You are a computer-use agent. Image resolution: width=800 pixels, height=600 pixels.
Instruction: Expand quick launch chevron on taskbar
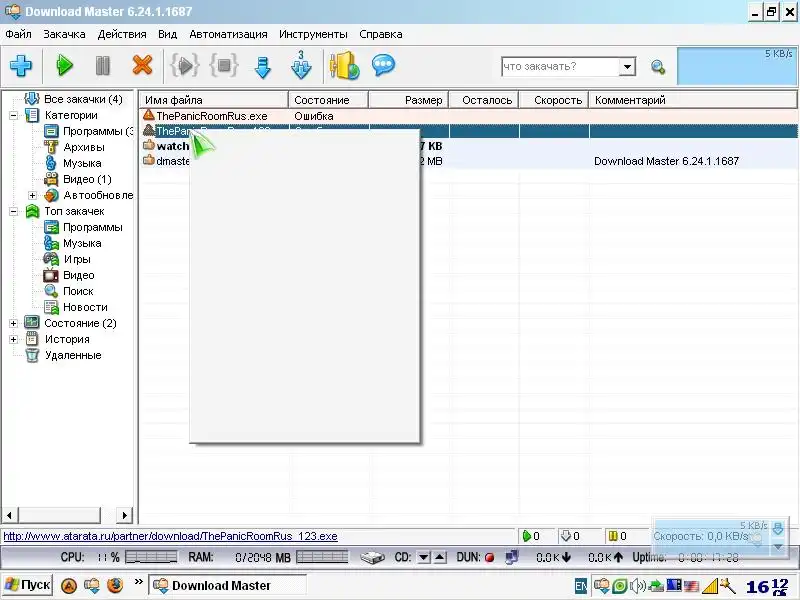tap(138, 581)
